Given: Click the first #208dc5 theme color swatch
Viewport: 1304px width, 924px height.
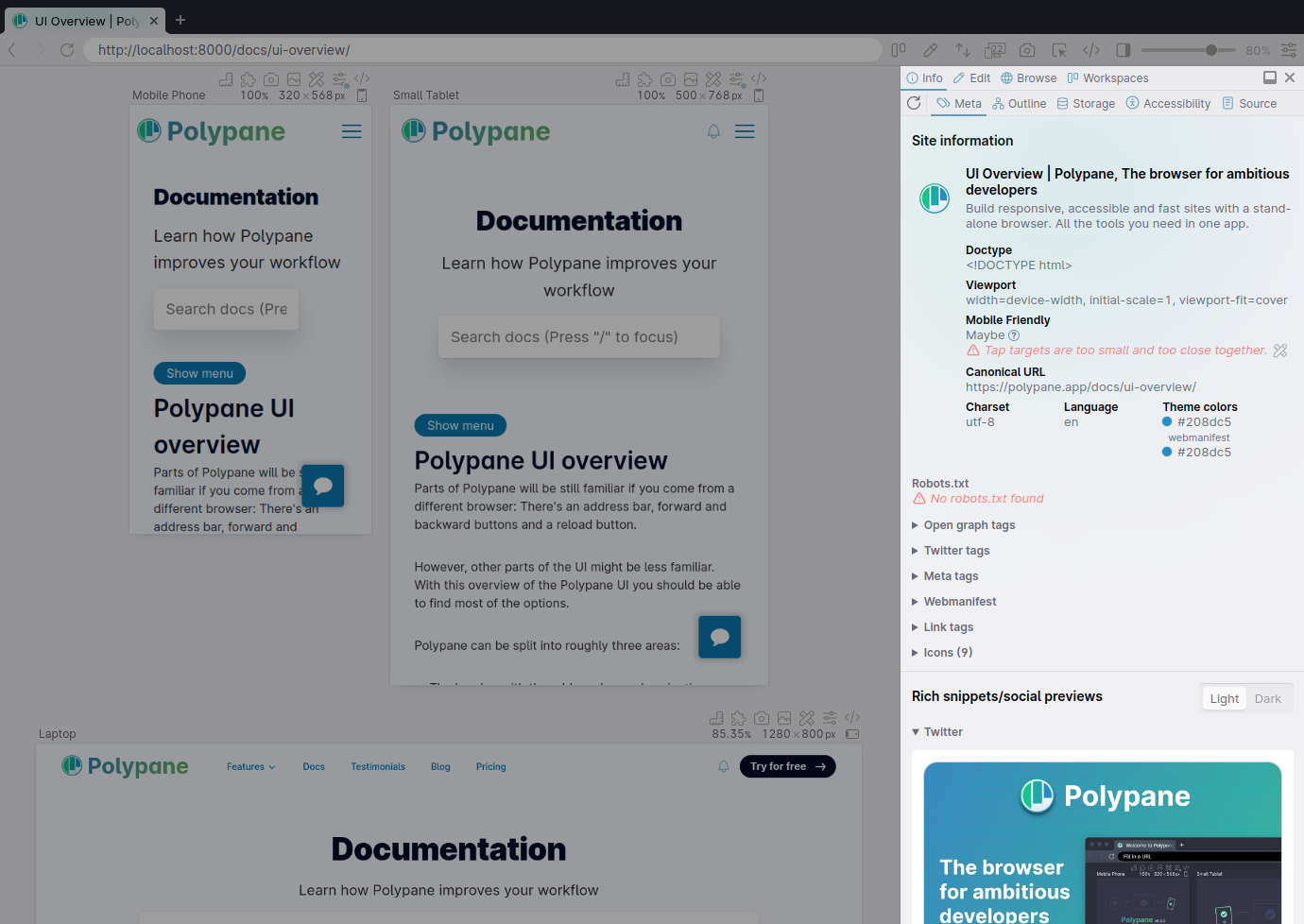Looking at the screenshot, I should point(1167,422).
